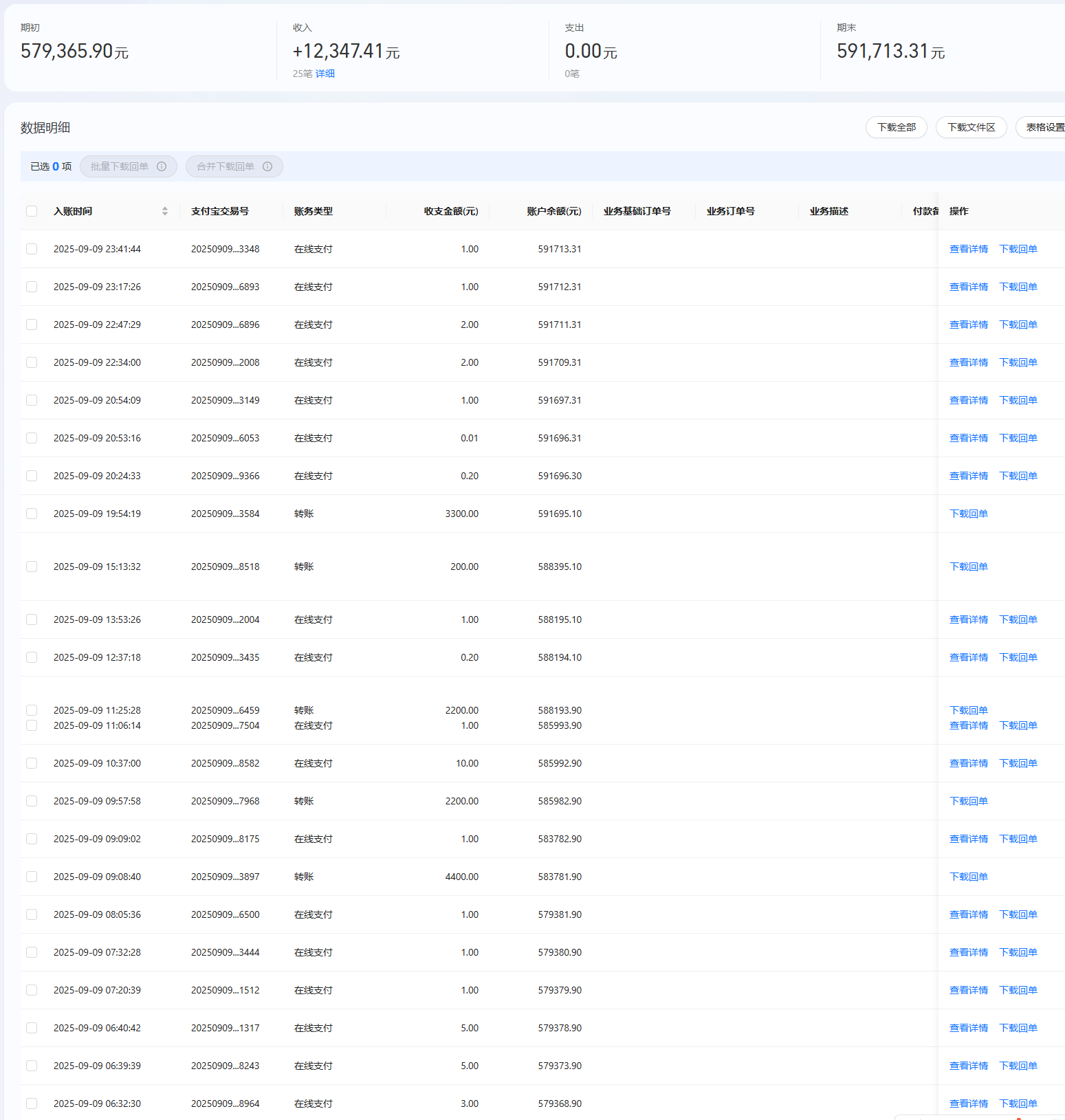Image resolution: width=1065 pixels, height=1120 pixels.
Task: Download receipt for 4400.00 transfer
Action: coord(968,877)
